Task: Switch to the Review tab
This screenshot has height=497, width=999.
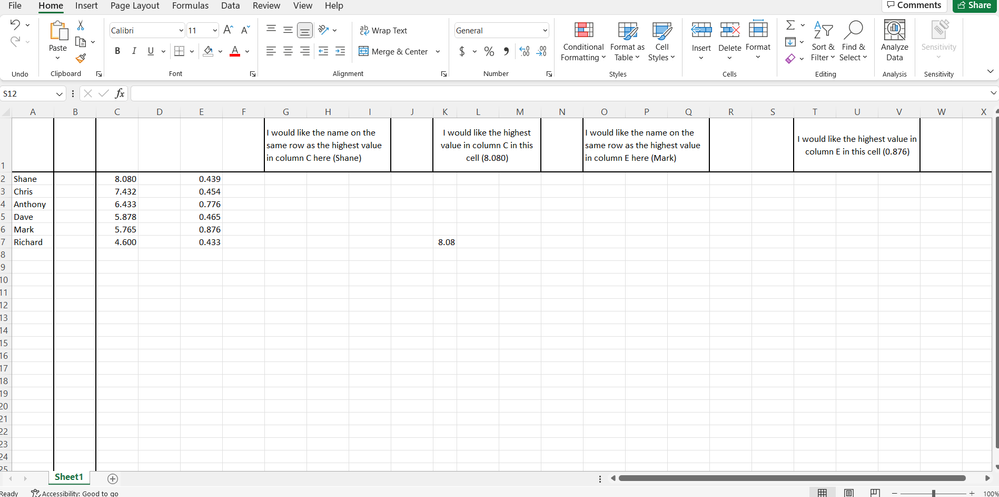Action: [x=266, y=6]
